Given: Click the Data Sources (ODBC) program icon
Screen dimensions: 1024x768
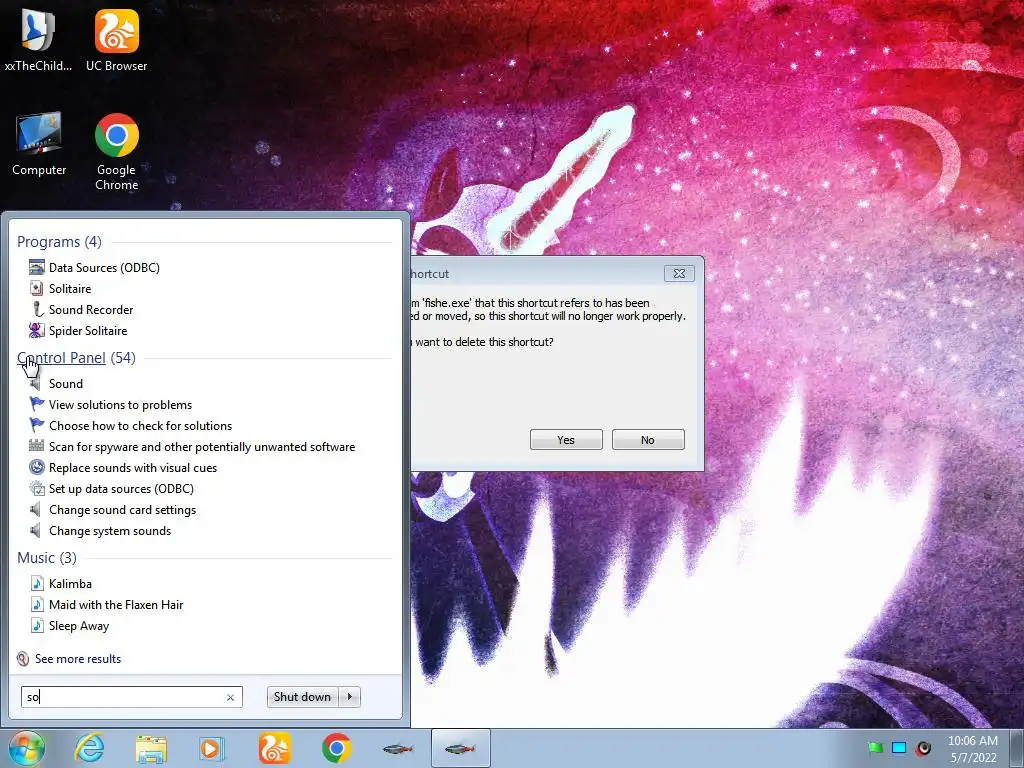Looking at the screenshot, I should point(37,267).
